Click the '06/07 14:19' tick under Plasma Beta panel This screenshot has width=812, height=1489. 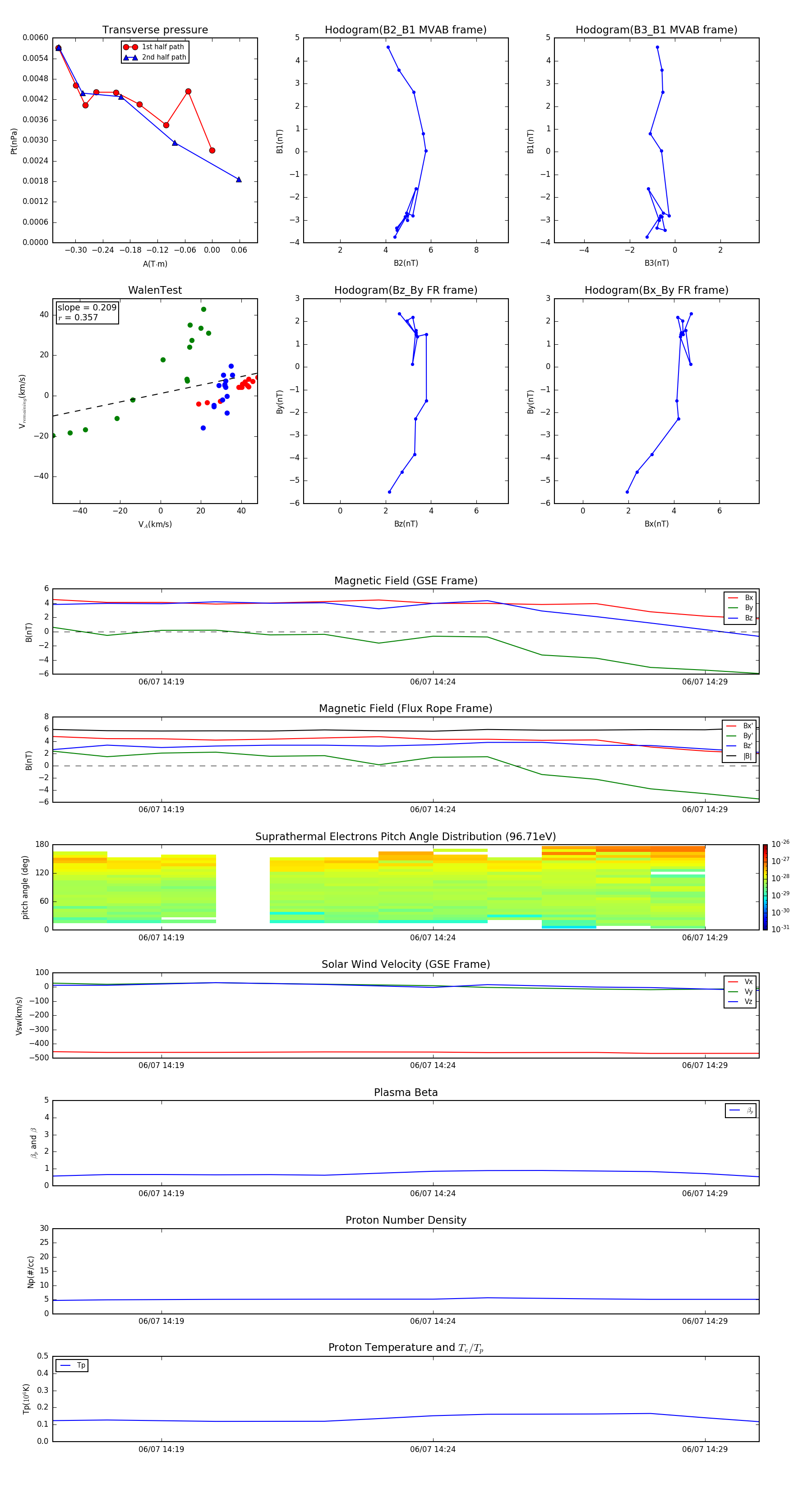click(161, 1193)
